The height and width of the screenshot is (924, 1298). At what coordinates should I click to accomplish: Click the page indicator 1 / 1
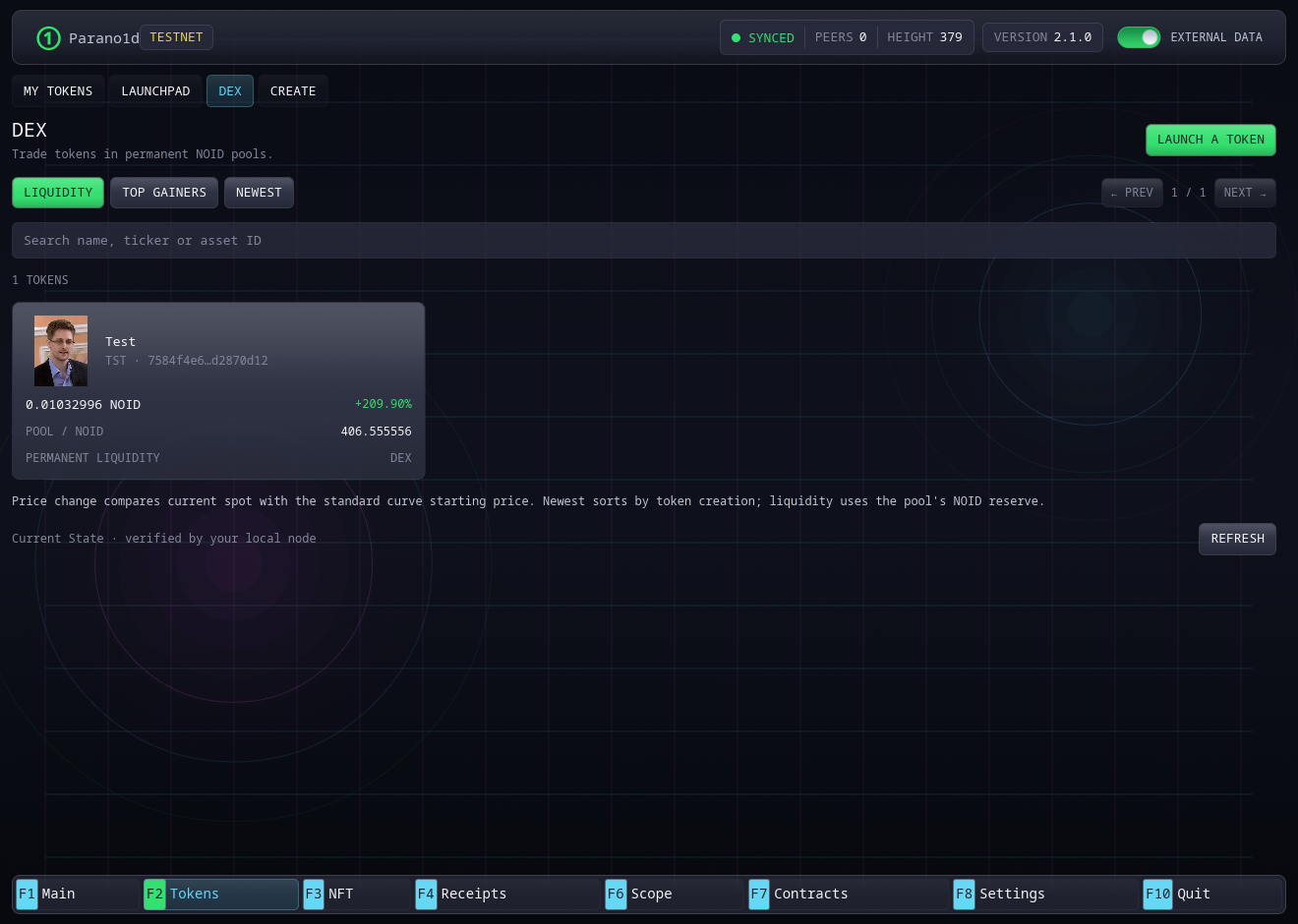(1189, 193)
